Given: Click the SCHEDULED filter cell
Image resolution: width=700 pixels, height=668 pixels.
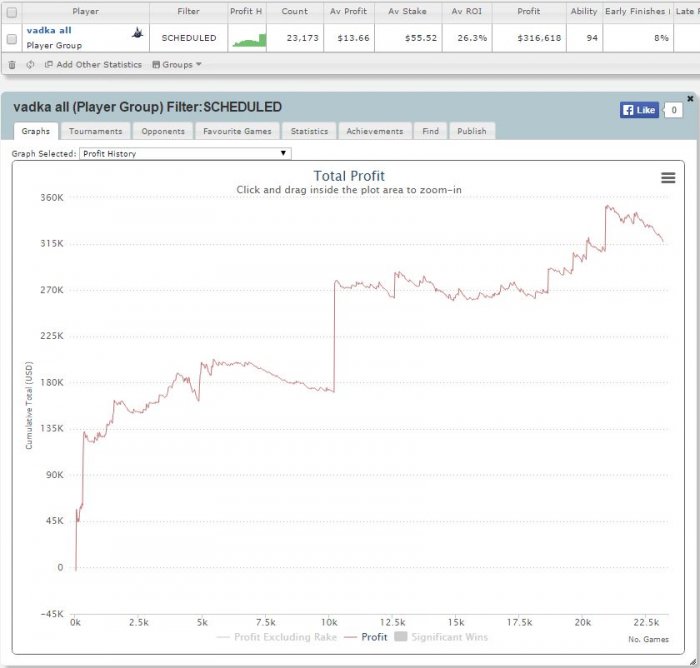Looking at the screenshot, I should (x=189, y=38).
